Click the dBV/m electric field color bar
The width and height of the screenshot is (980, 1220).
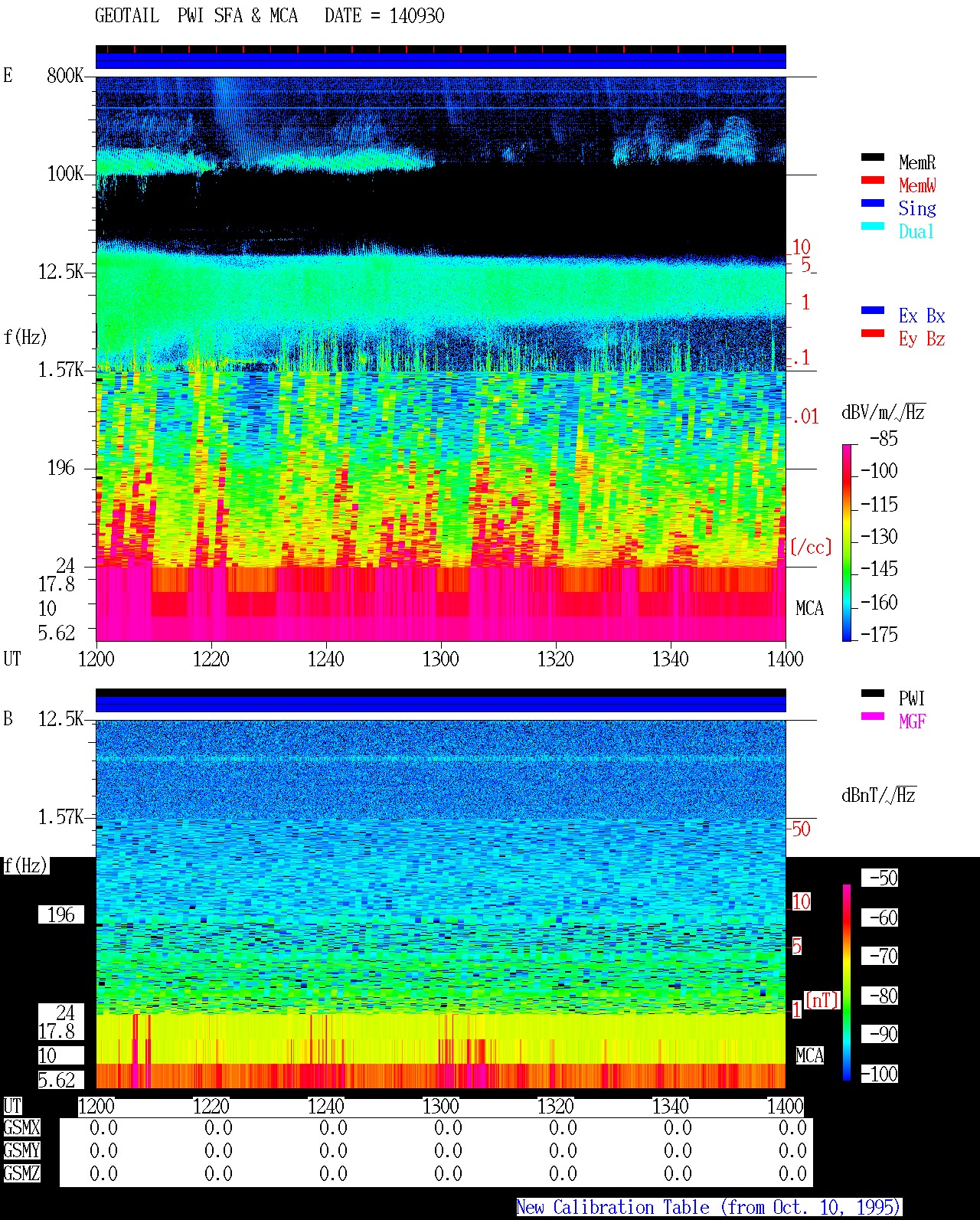click(x=847, y=542)
